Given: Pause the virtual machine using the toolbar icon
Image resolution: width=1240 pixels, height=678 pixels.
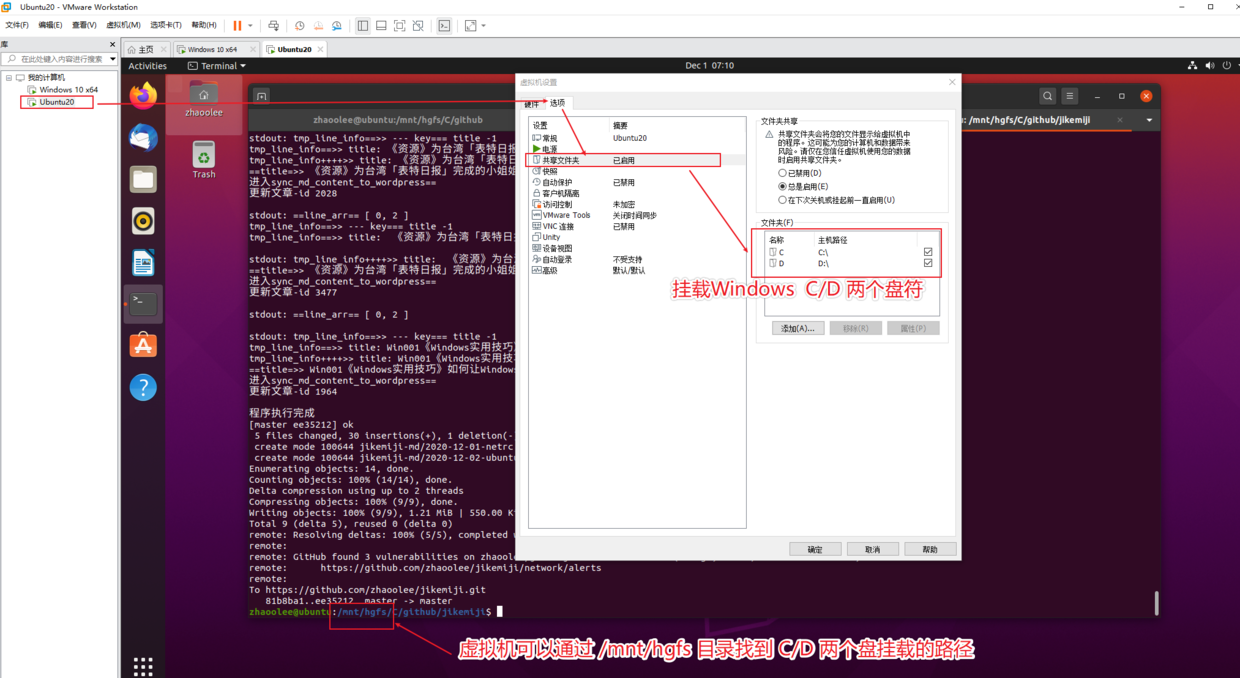Looking at the screenshot, I should (237, 25).
